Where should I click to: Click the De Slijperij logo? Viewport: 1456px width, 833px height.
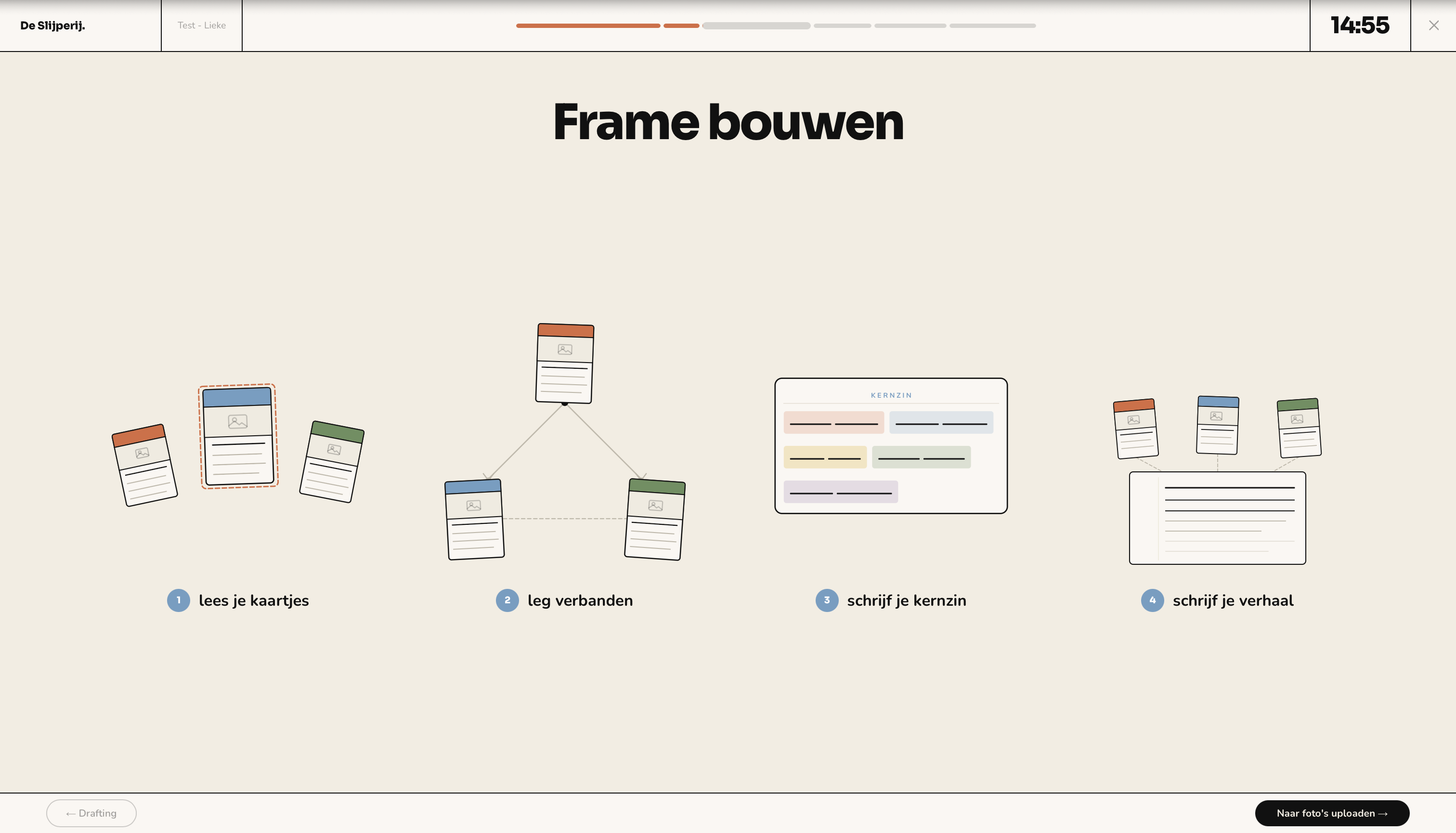pos(52,25)
